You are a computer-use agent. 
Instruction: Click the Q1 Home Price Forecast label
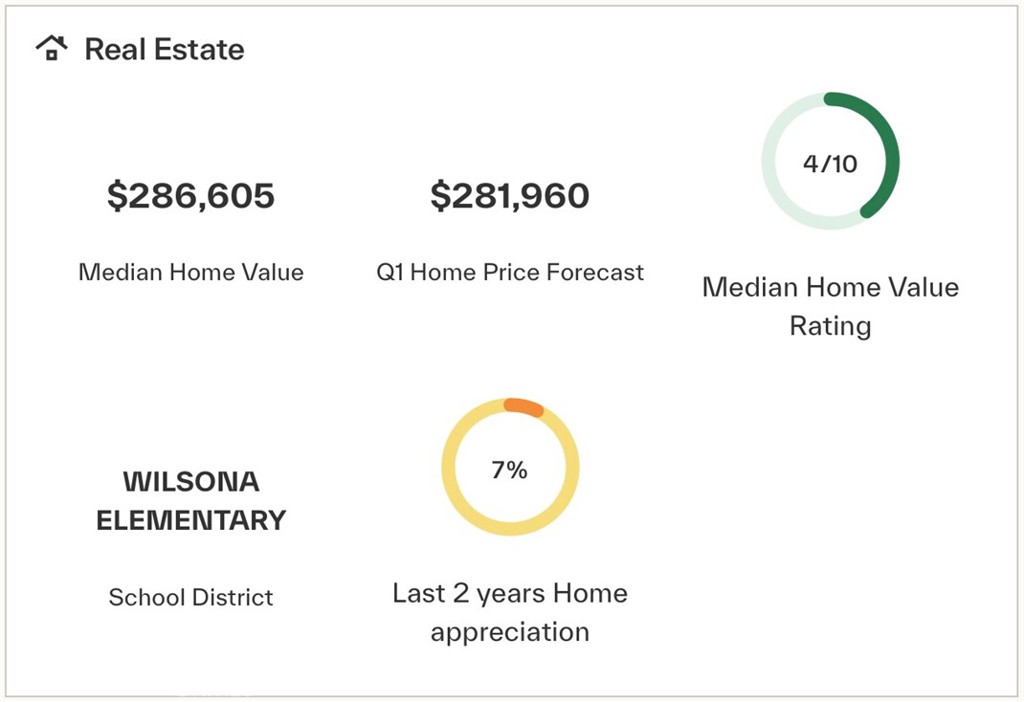pyautogui.click(x=510, y=272)
